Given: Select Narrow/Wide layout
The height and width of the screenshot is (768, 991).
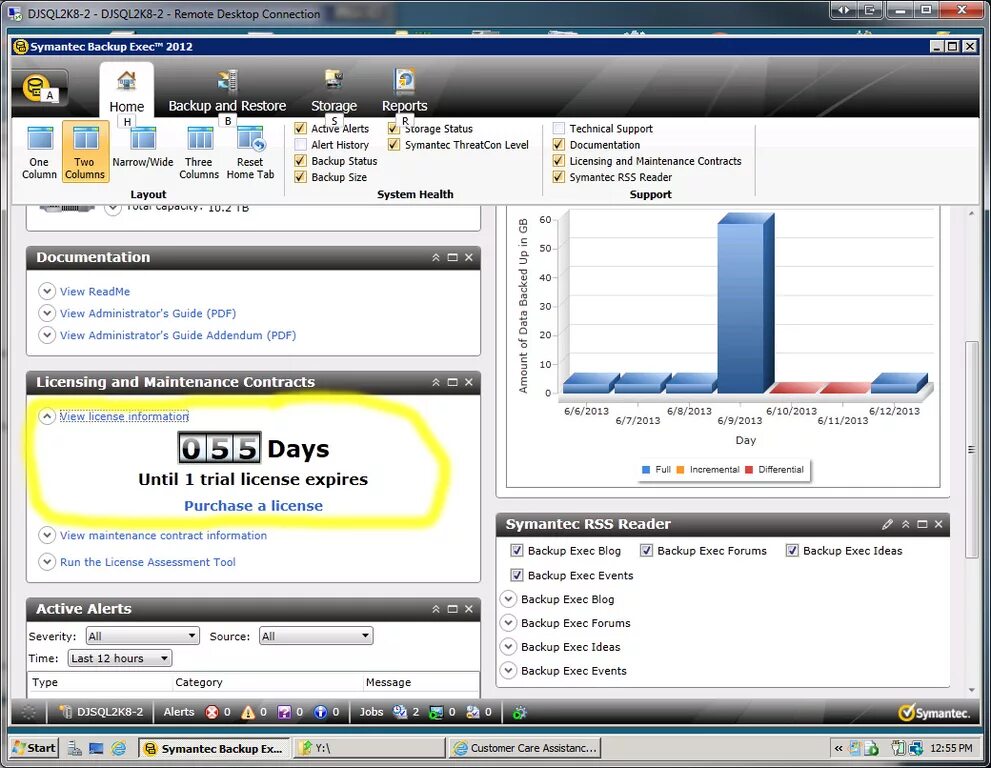Looking at the screenshot, I should [x=143, y=149].
